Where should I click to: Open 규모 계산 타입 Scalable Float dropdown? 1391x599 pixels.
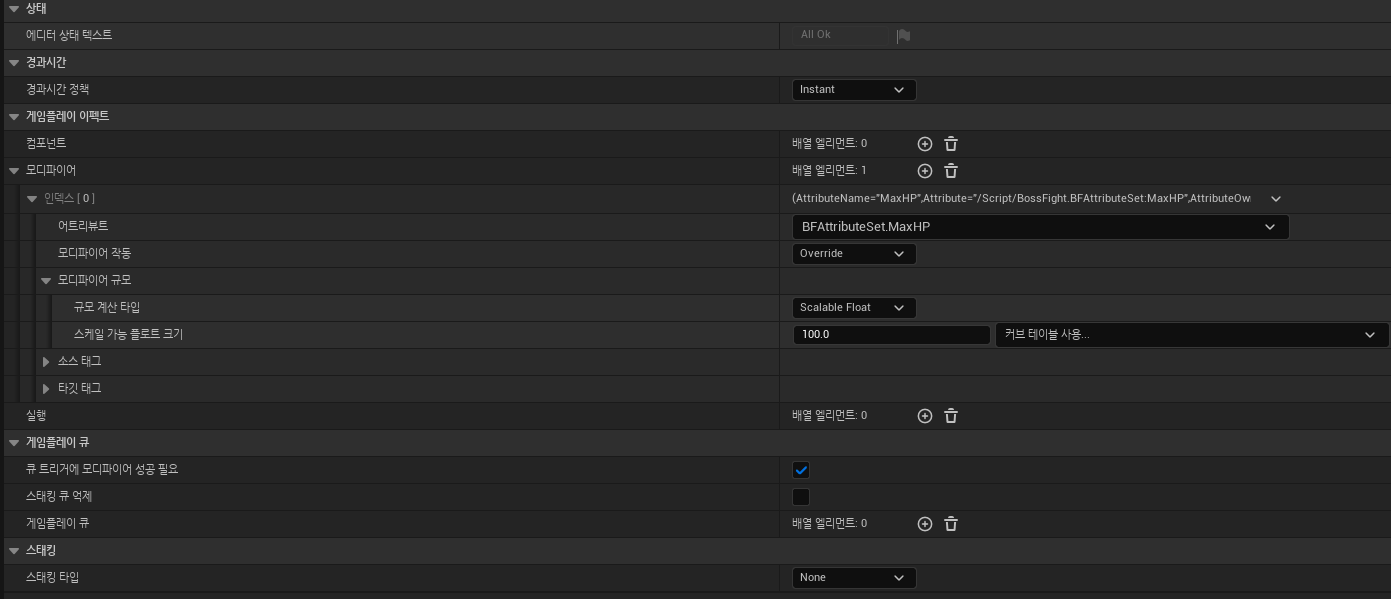854,308
